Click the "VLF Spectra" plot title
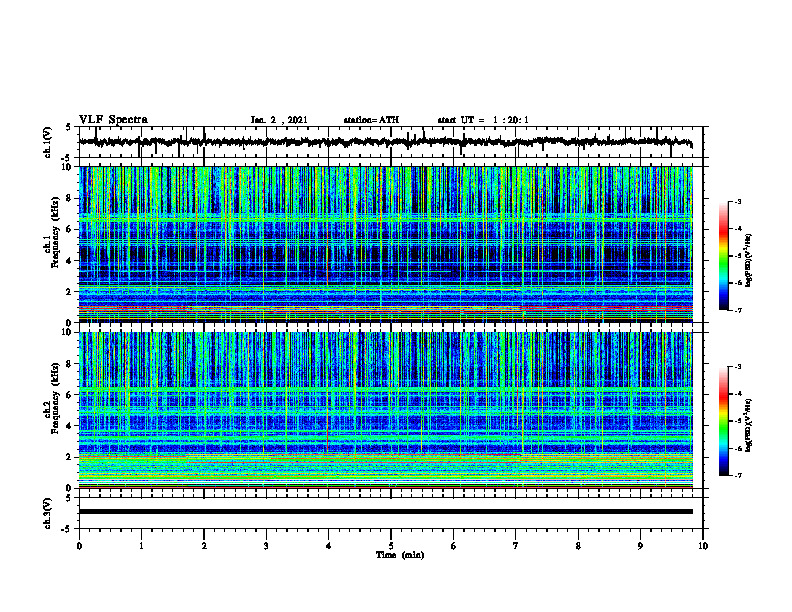792x612 pixels. coord(113,120)
